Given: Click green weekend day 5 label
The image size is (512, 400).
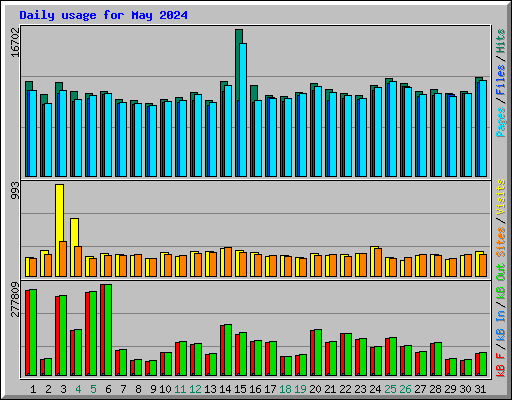Looking at the screenshot, I should (x=93, y=389).
